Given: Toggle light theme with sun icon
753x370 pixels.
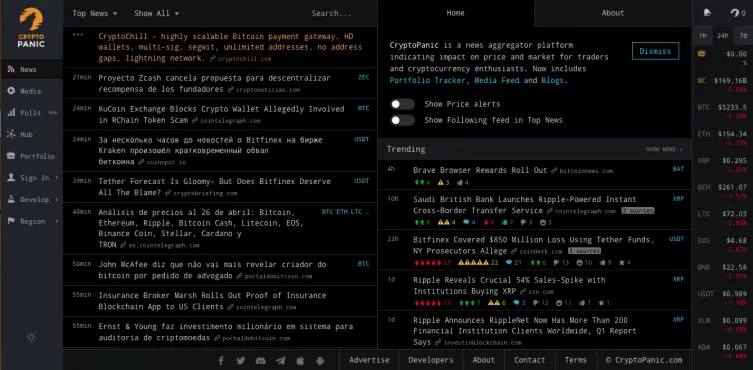Looking at the screenshot, I should tap(31, 337).
